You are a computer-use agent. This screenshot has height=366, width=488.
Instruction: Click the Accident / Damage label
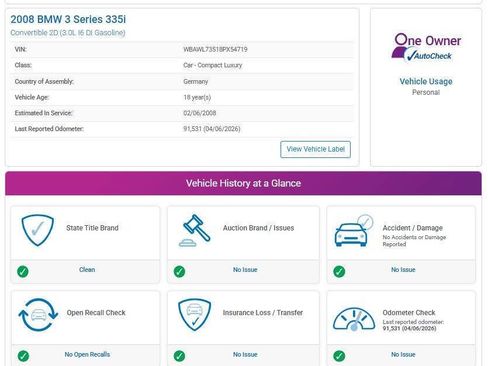[x=413, y=228]
